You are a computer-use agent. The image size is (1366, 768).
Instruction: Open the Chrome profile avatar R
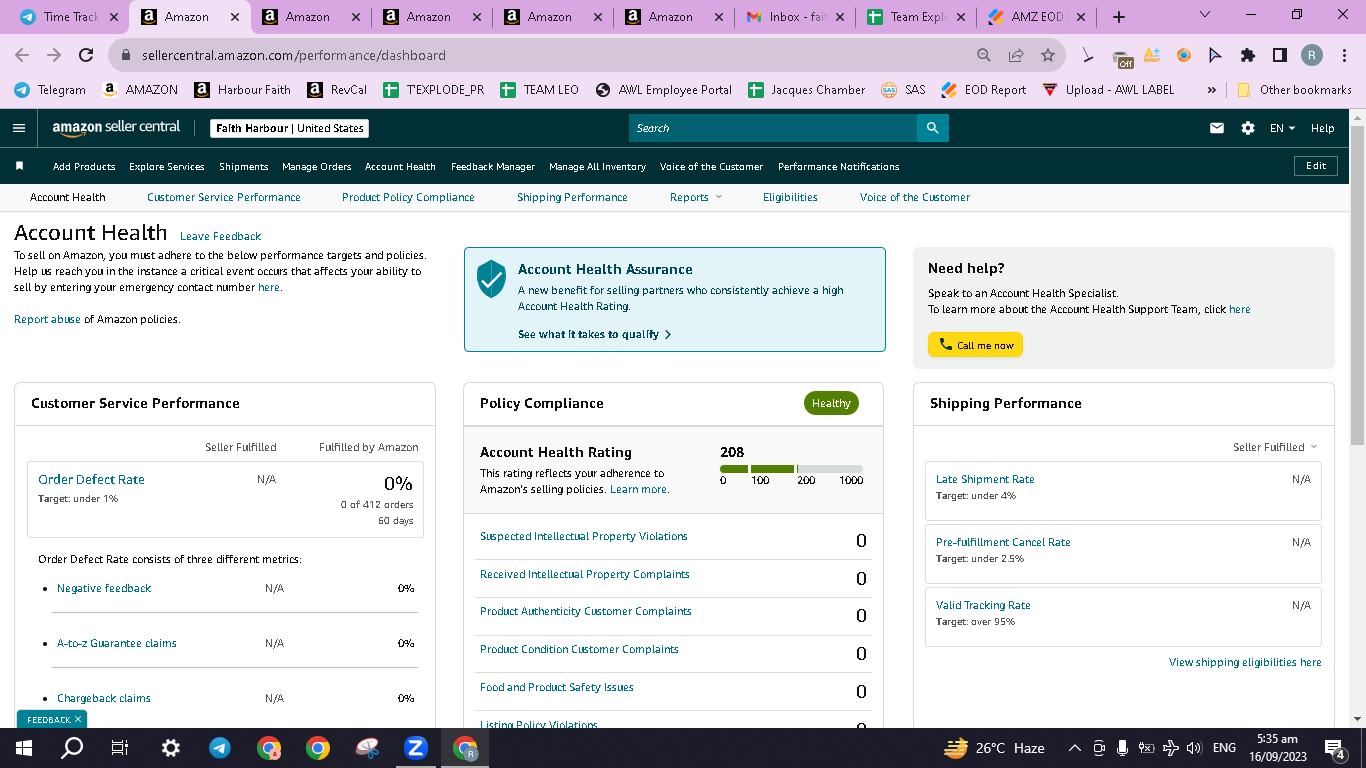pyautogui.click(x=1312, y=55)
